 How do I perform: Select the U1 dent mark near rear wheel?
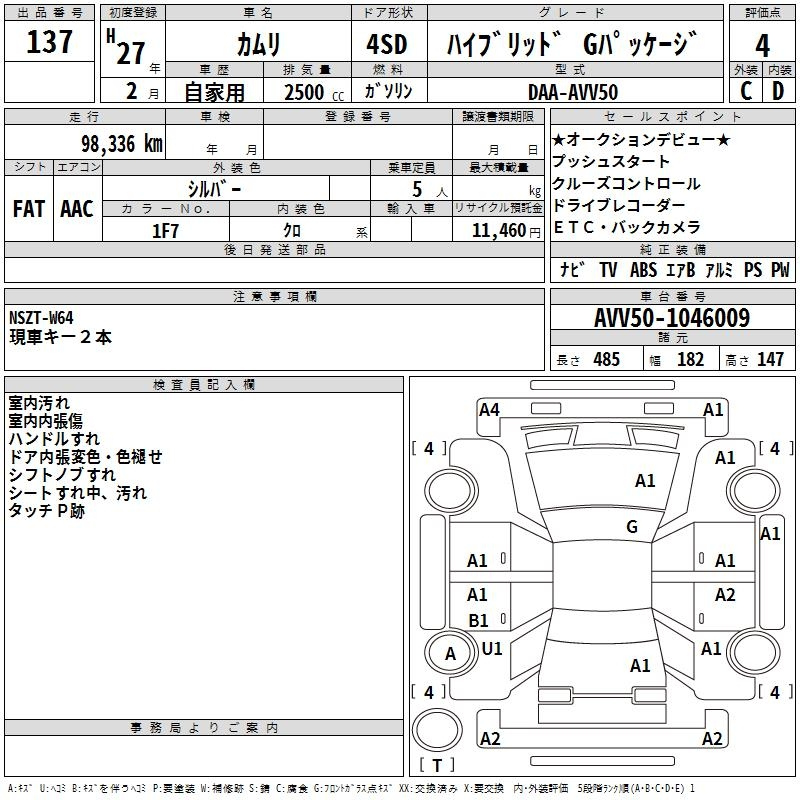pyautogui.click(x=492, y=648)
